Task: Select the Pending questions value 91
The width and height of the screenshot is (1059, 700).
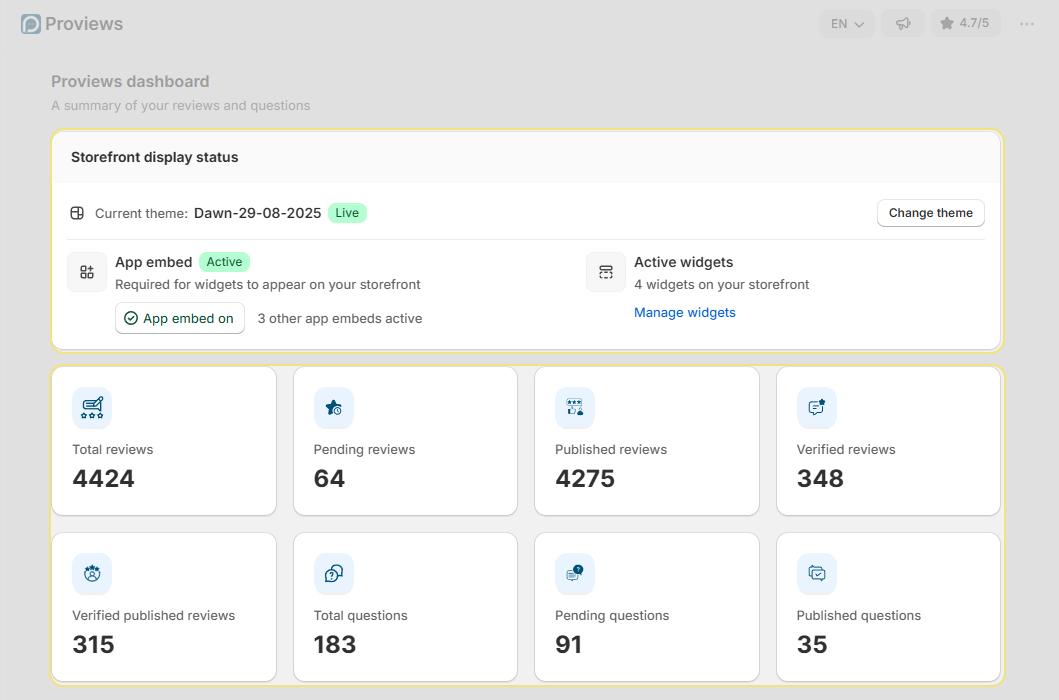Action: coord(568,645)
